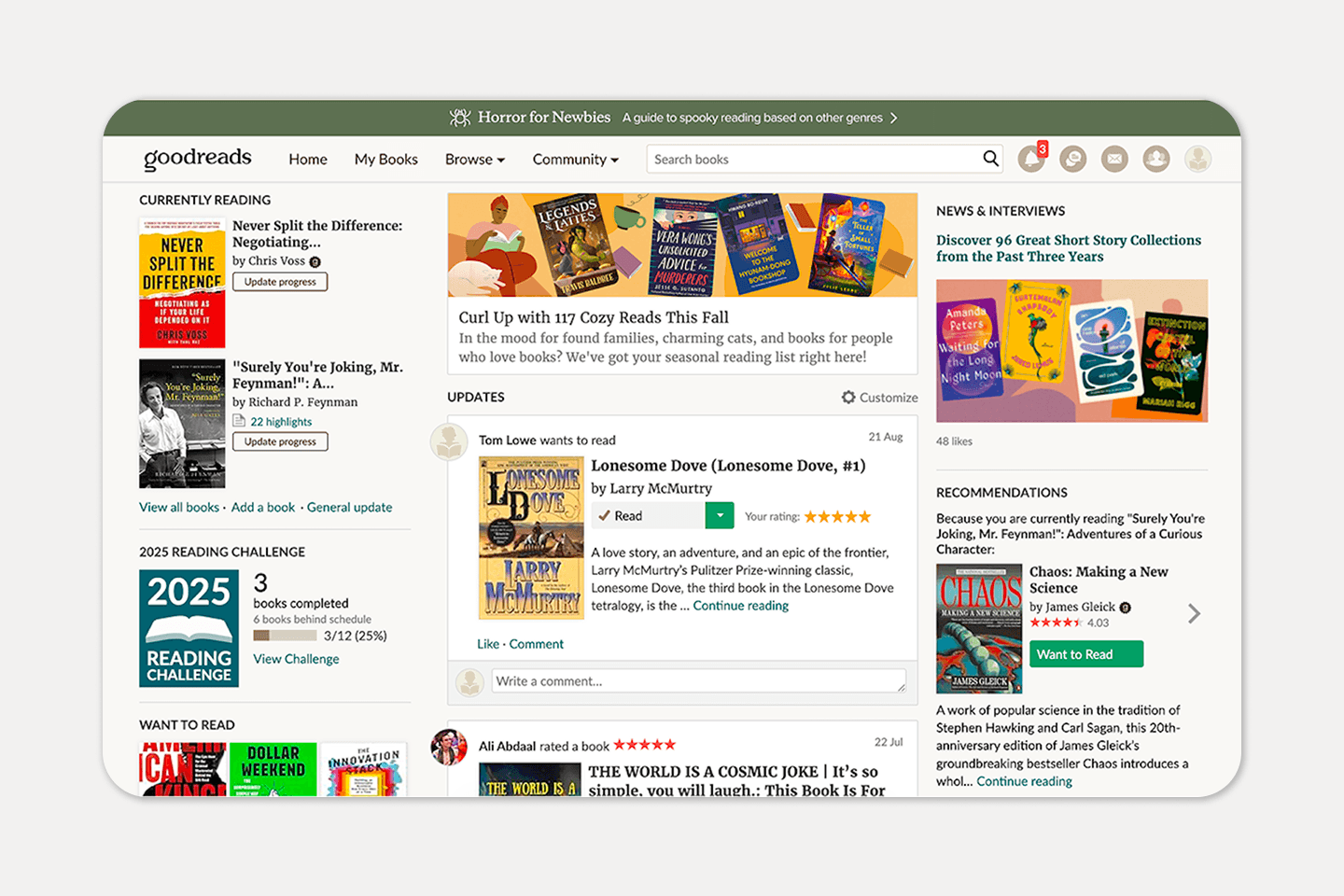Click the 48 likes text
The height and width of the screenshot is (896, 1344).
[x=954, y=441]
